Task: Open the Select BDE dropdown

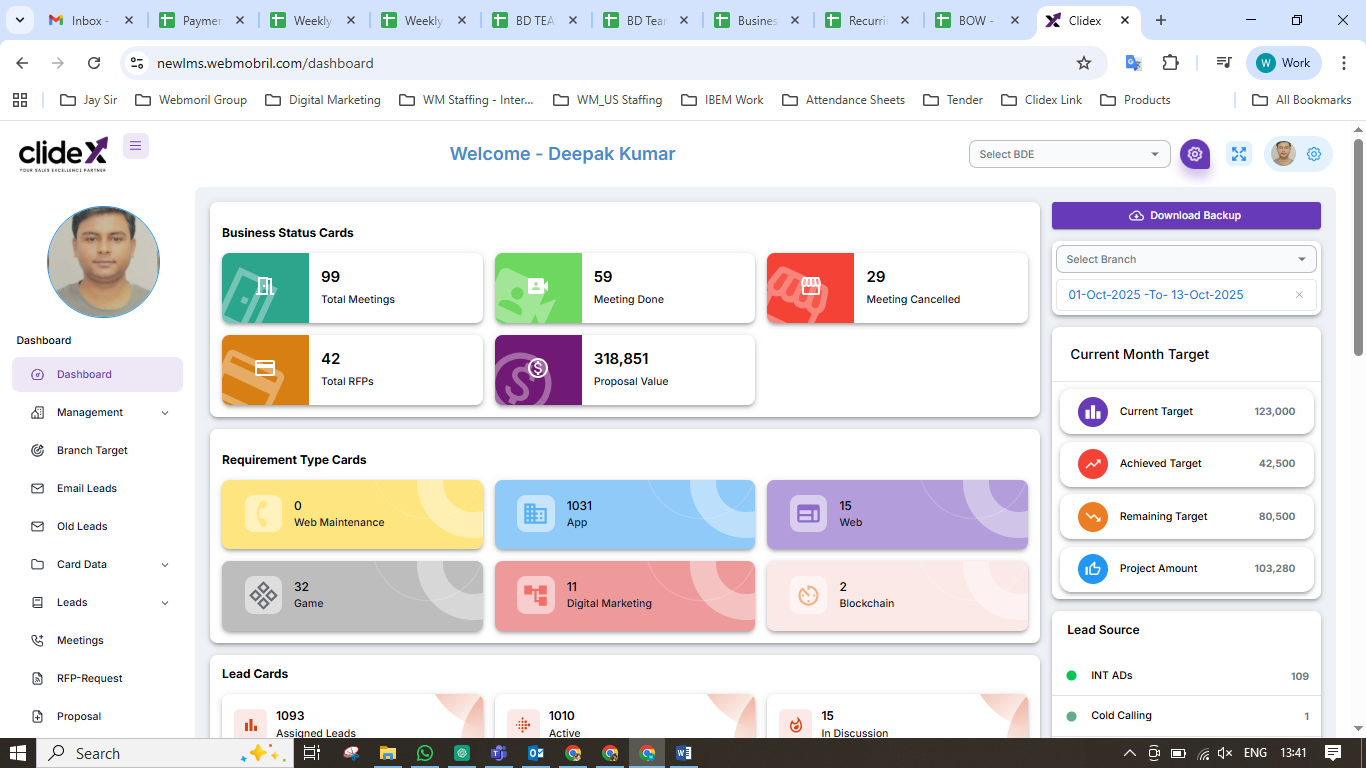Action: (1070, 154)
